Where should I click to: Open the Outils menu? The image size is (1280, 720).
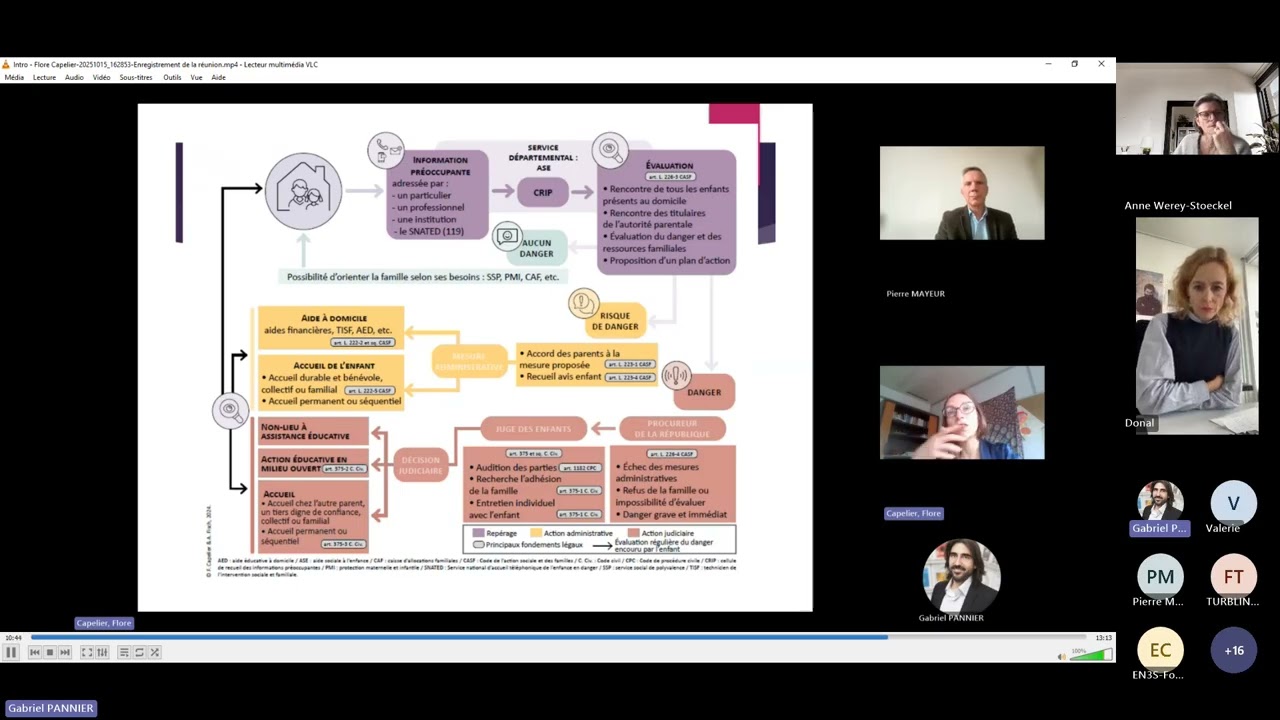tap(172, 77)
